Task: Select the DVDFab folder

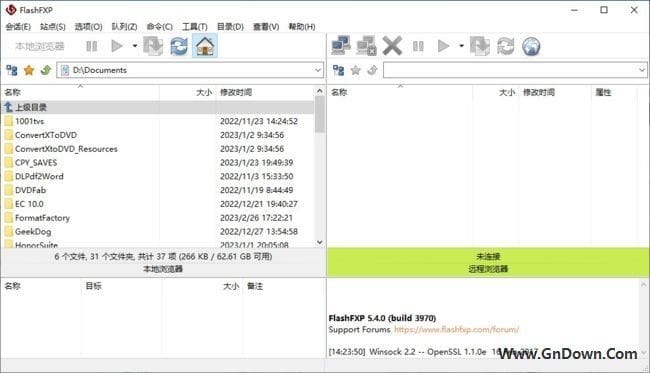Action: [158, 190]
